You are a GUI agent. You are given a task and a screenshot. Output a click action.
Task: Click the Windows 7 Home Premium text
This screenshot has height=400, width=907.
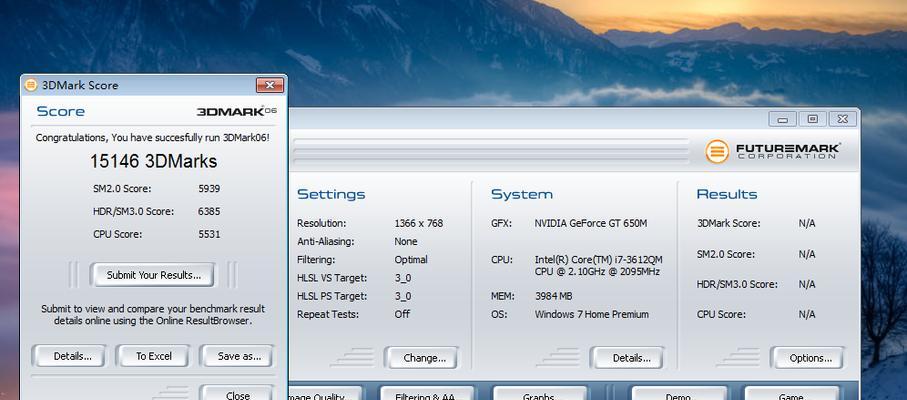tap(591, 314)
